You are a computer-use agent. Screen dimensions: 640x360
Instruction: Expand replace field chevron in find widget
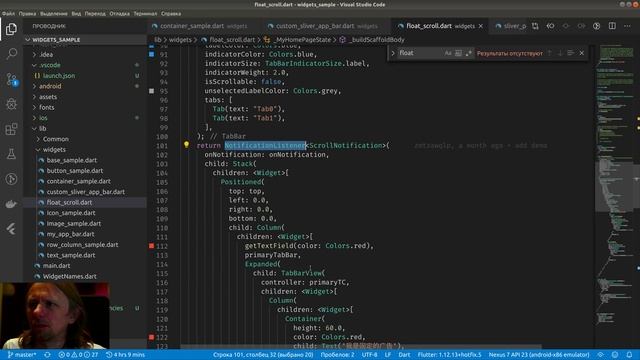point(393,53)
